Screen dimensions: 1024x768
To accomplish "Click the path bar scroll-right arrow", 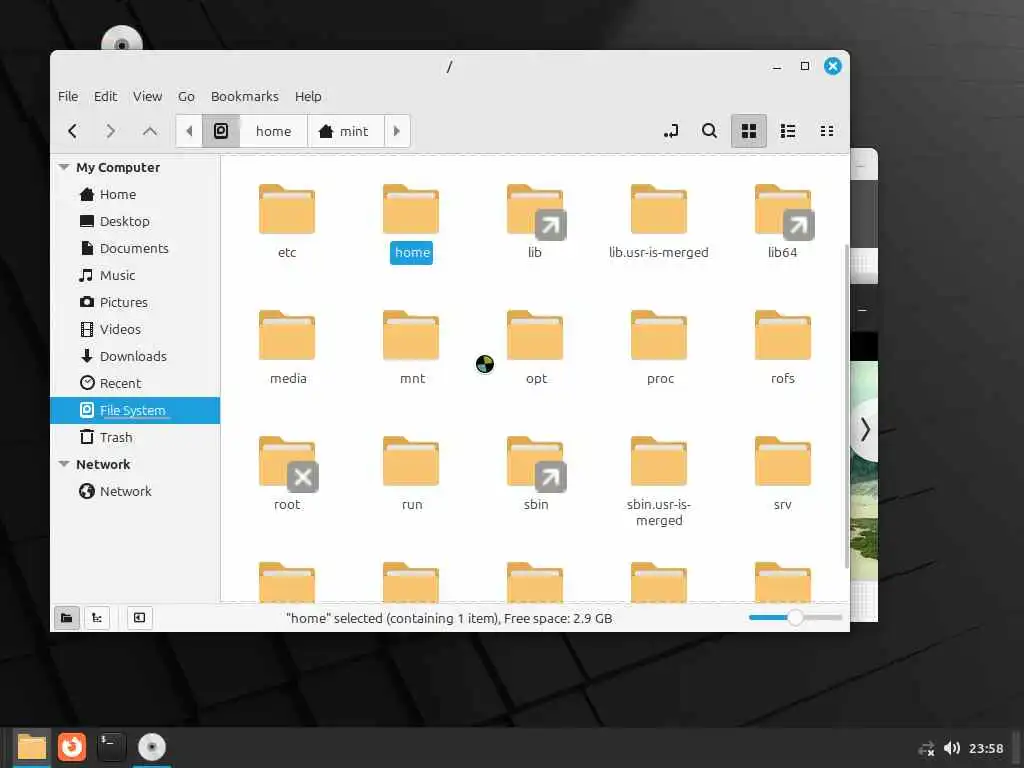I will coord(396,131).
